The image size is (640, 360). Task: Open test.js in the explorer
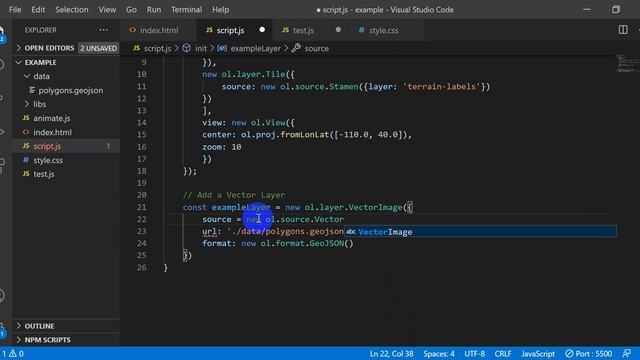point(44,174)
